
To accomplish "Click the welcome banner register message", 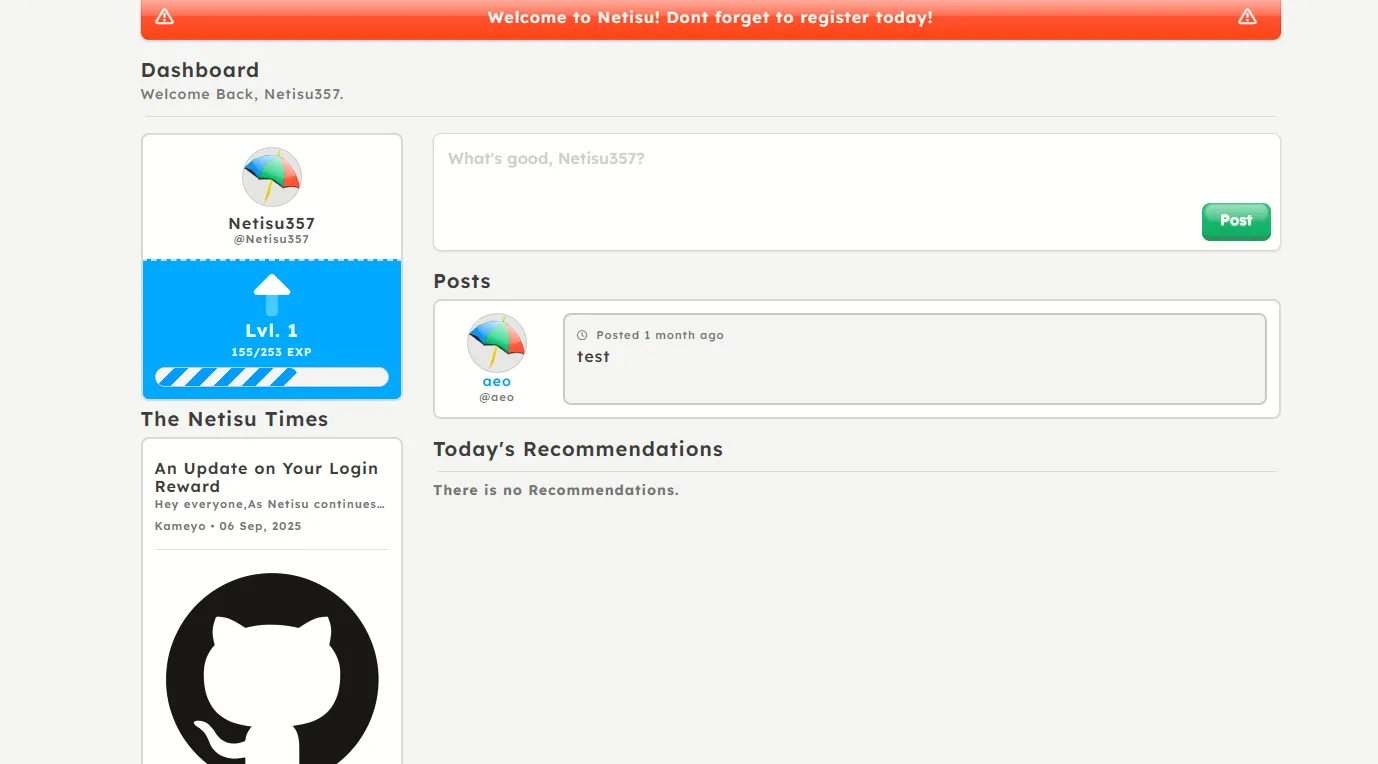I will [x=710, y=18].
